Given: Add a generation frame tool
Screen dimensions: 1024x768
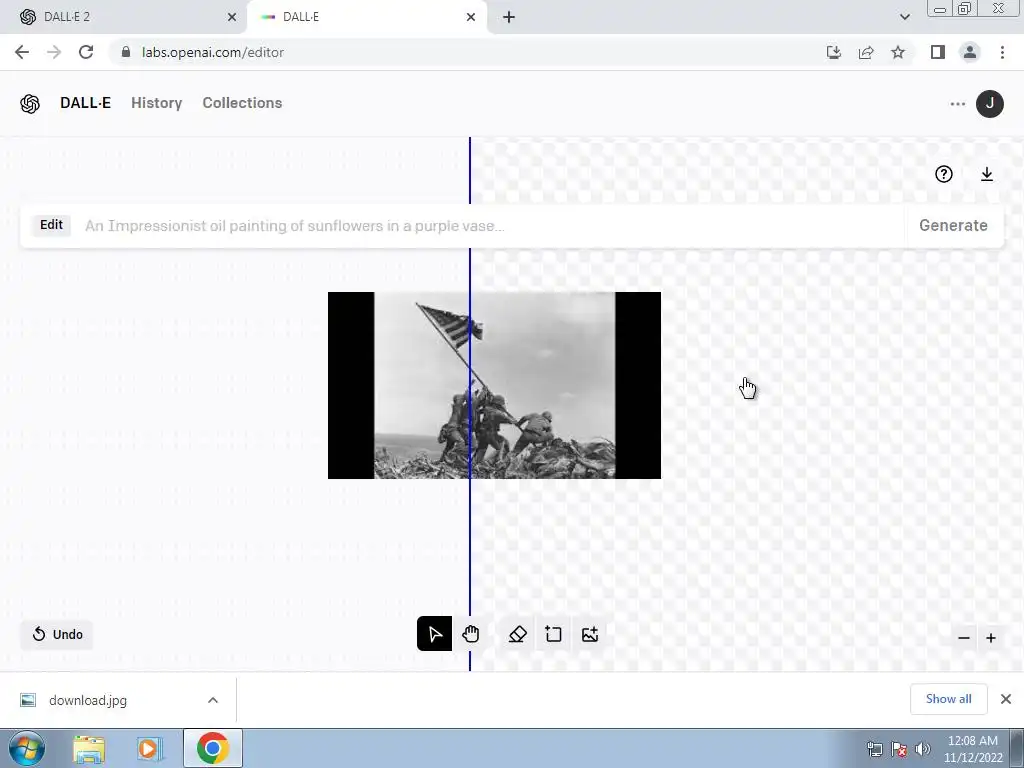Looking at the screenshot, I should click(x=553, y=634).
